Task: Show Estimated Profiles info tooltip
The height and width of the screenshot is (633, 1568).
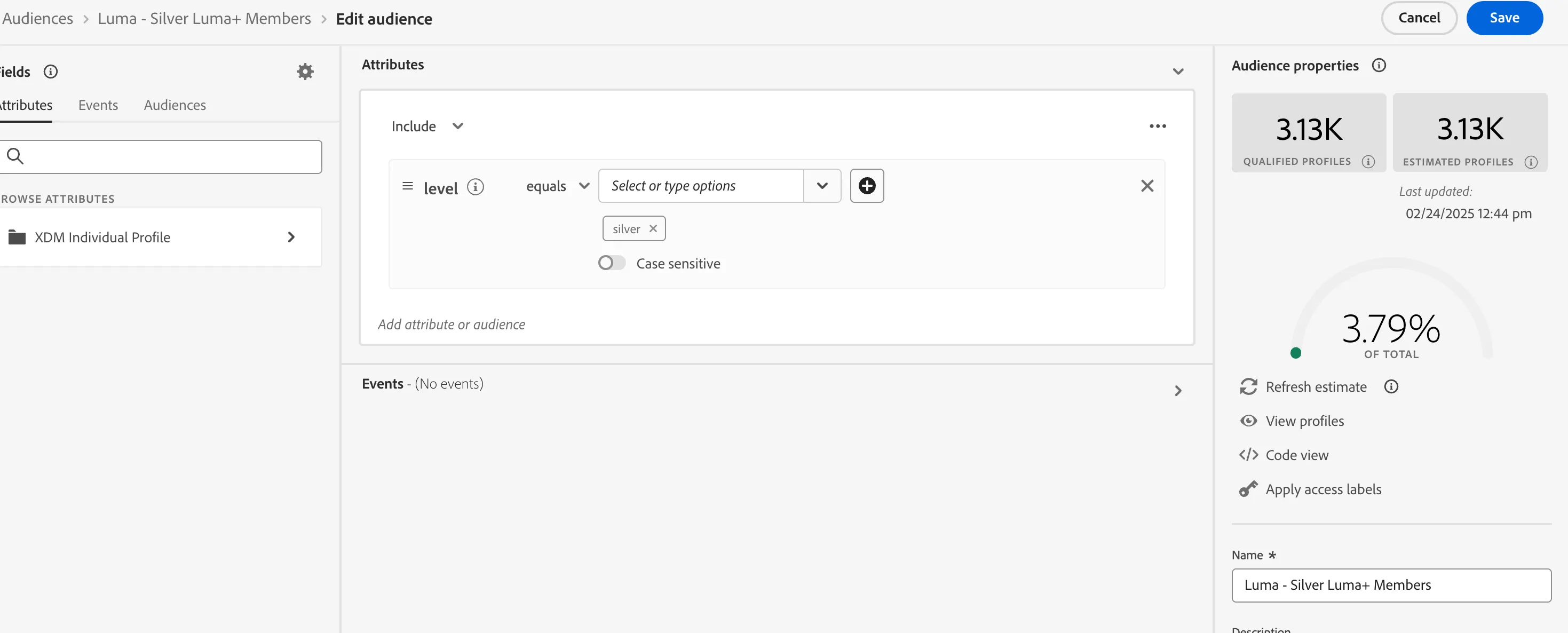Action: [x=1530, y=162]
